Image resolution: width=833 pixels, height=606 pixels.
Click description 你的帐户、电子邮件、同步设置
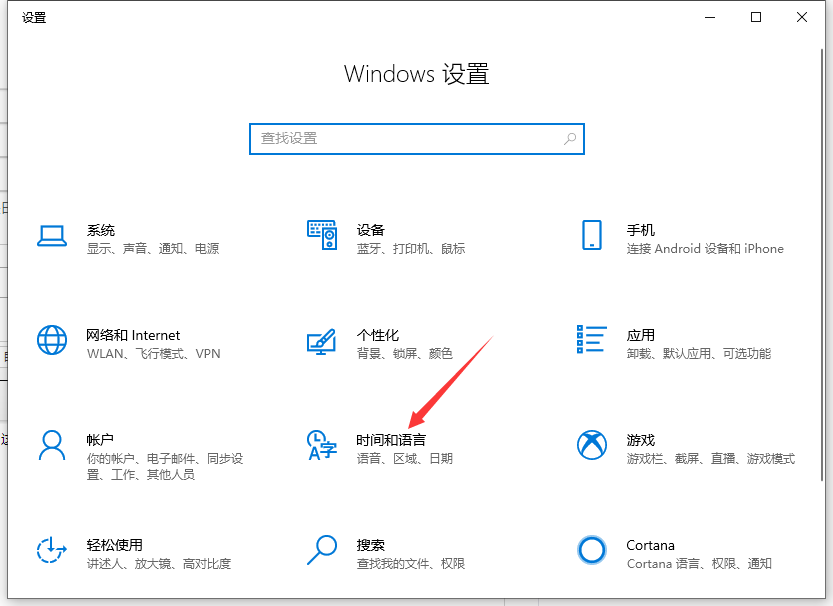coord(165,466)
